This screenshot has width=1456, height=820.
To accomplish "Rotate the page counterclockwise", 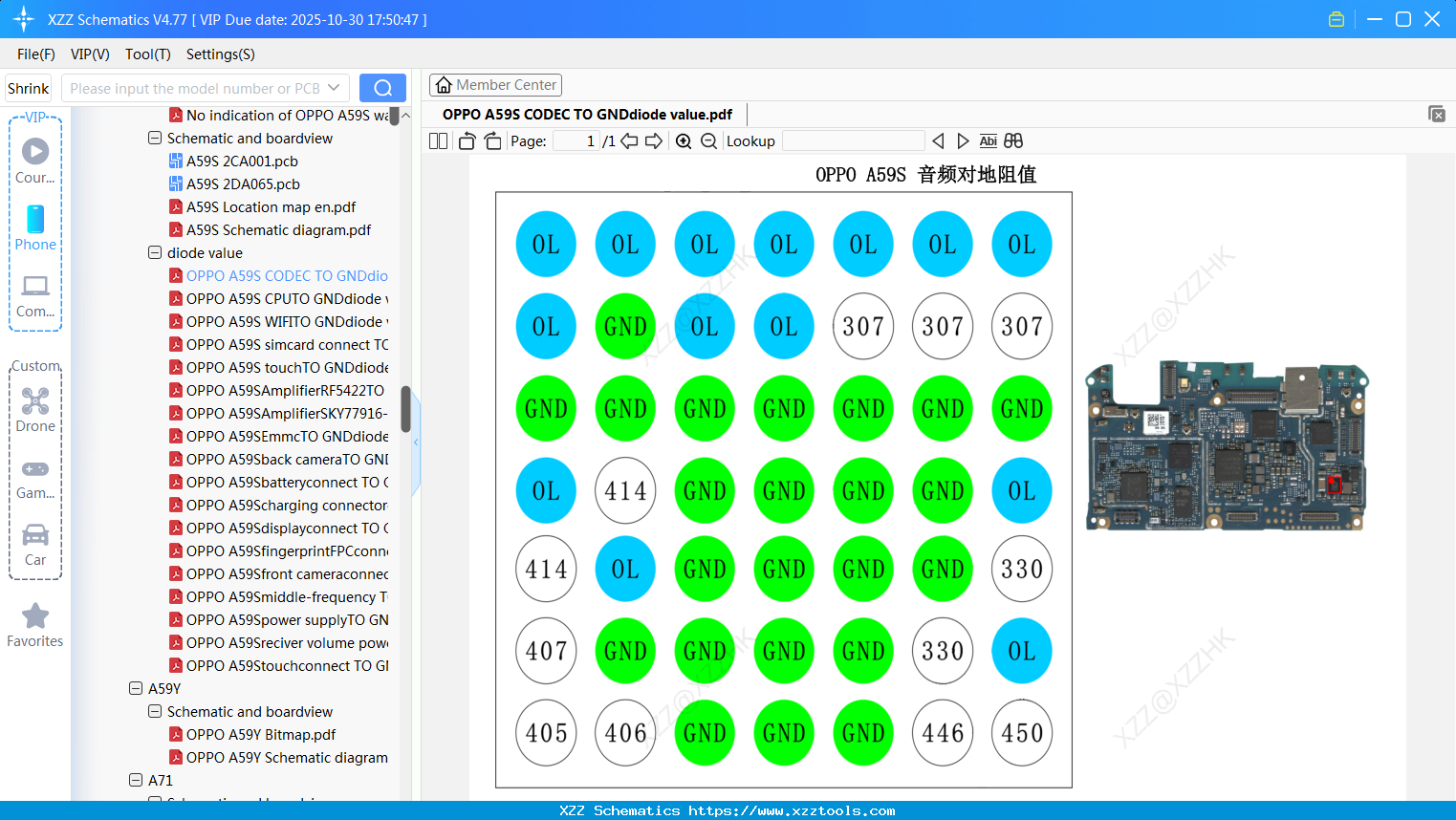I will (467, 141).
